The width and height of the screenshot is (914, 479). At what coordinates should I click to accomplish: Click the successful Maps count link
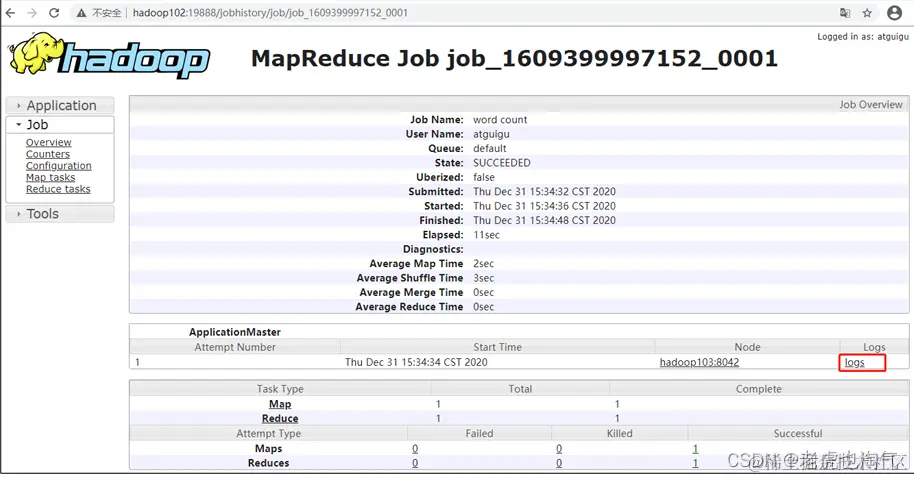coord(695,449)
